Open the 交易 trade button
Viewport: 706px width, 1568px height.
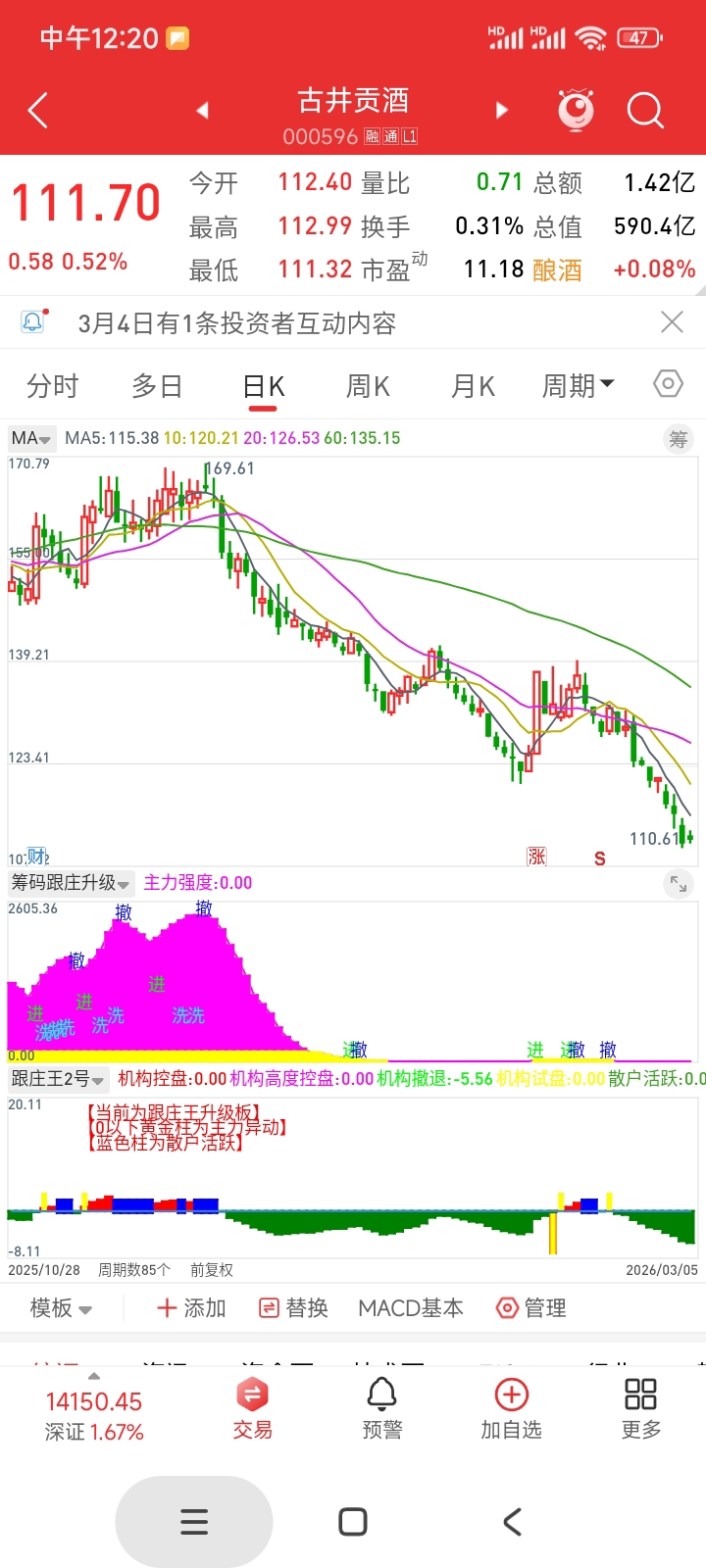tap(252, 1409)
